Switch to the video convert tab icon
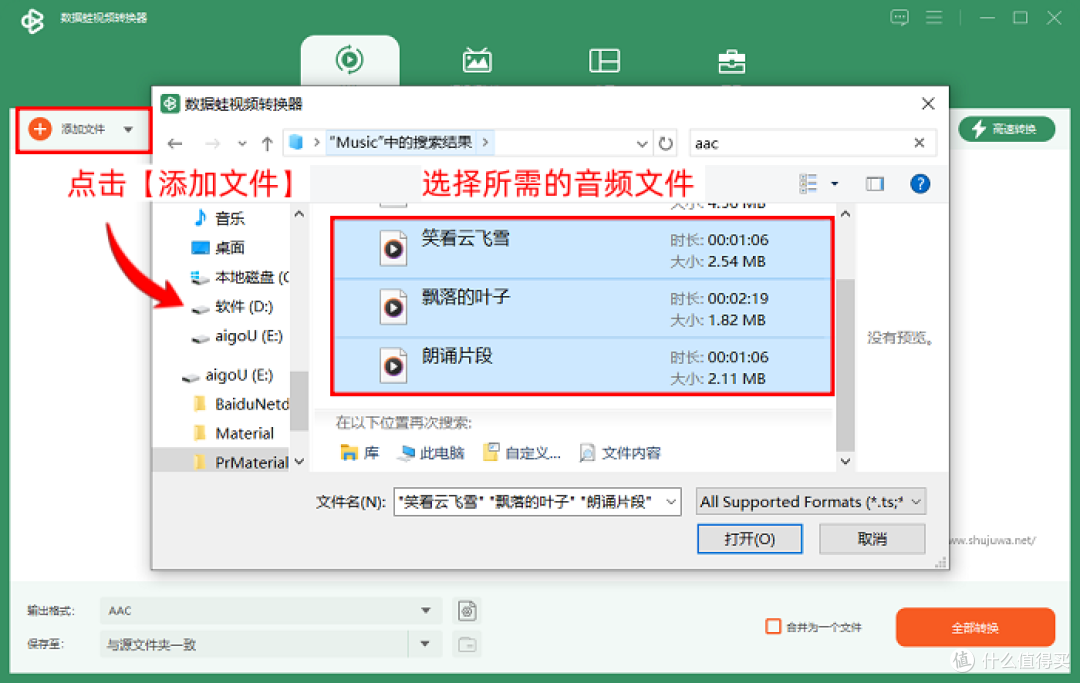This screenshot has width=1080, height=683. pos(349,60)
